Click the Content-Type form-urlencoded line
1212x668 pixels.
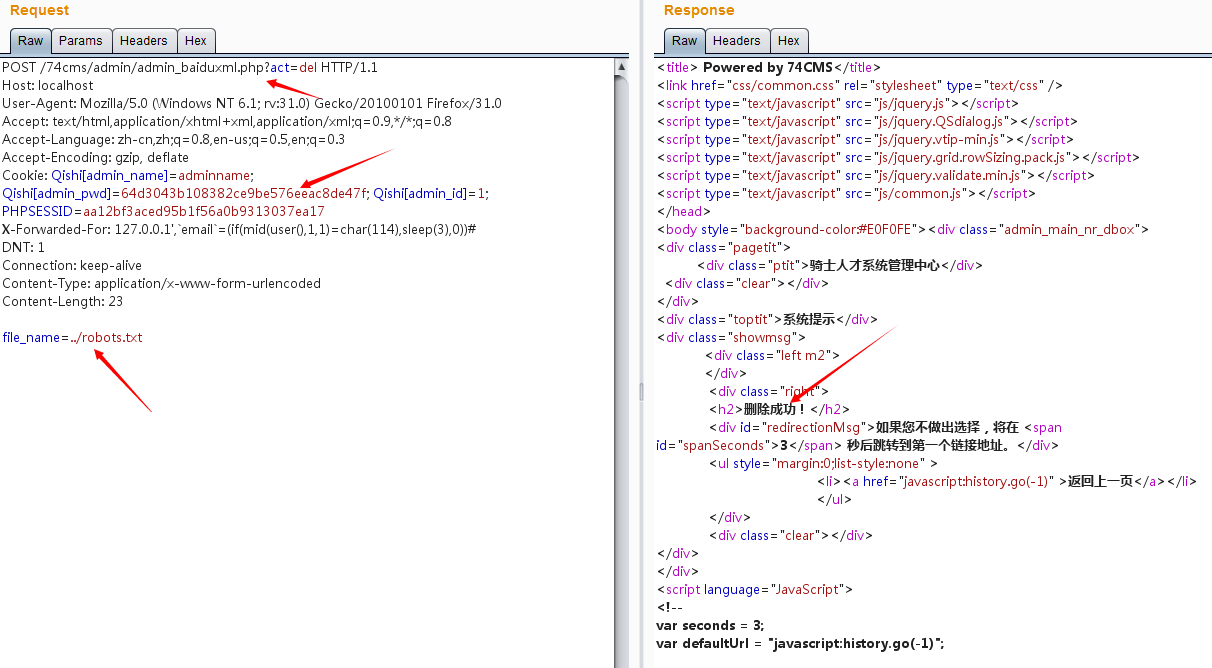tap(162, 283)
